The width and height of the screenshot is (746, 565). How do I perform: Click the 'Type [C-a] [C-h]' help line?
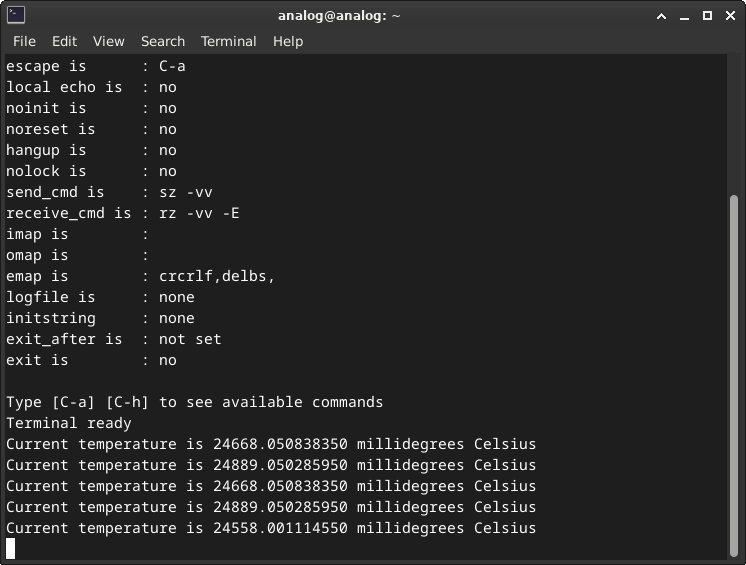[x=194, y=402]
